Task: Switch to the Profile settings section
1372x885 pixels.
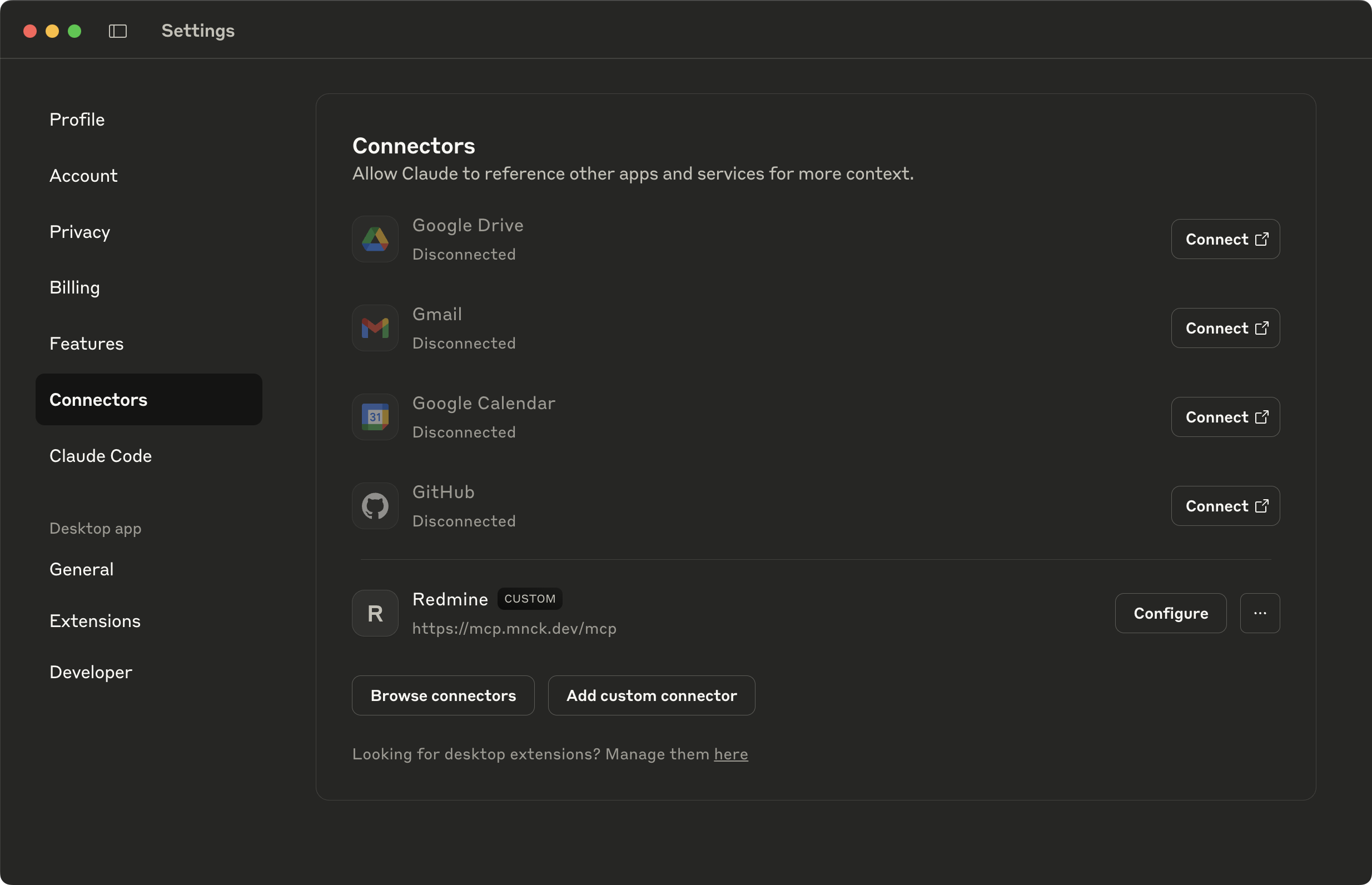Action: (x=77, y=120)
